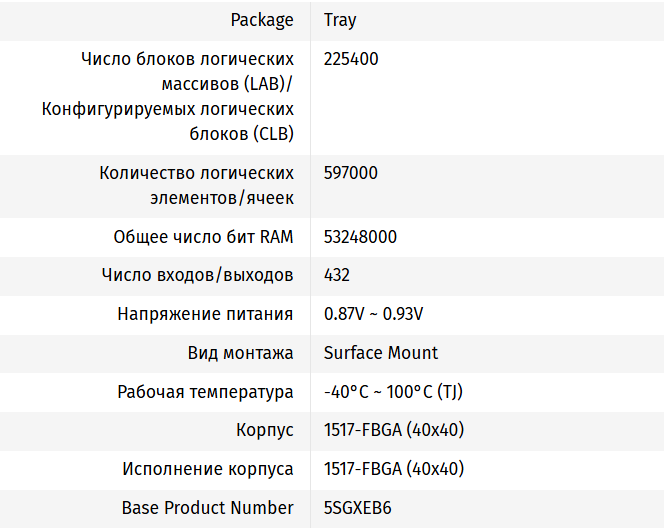Click the 1517-FBGA value in the "Корпус" row

[394, 430]
